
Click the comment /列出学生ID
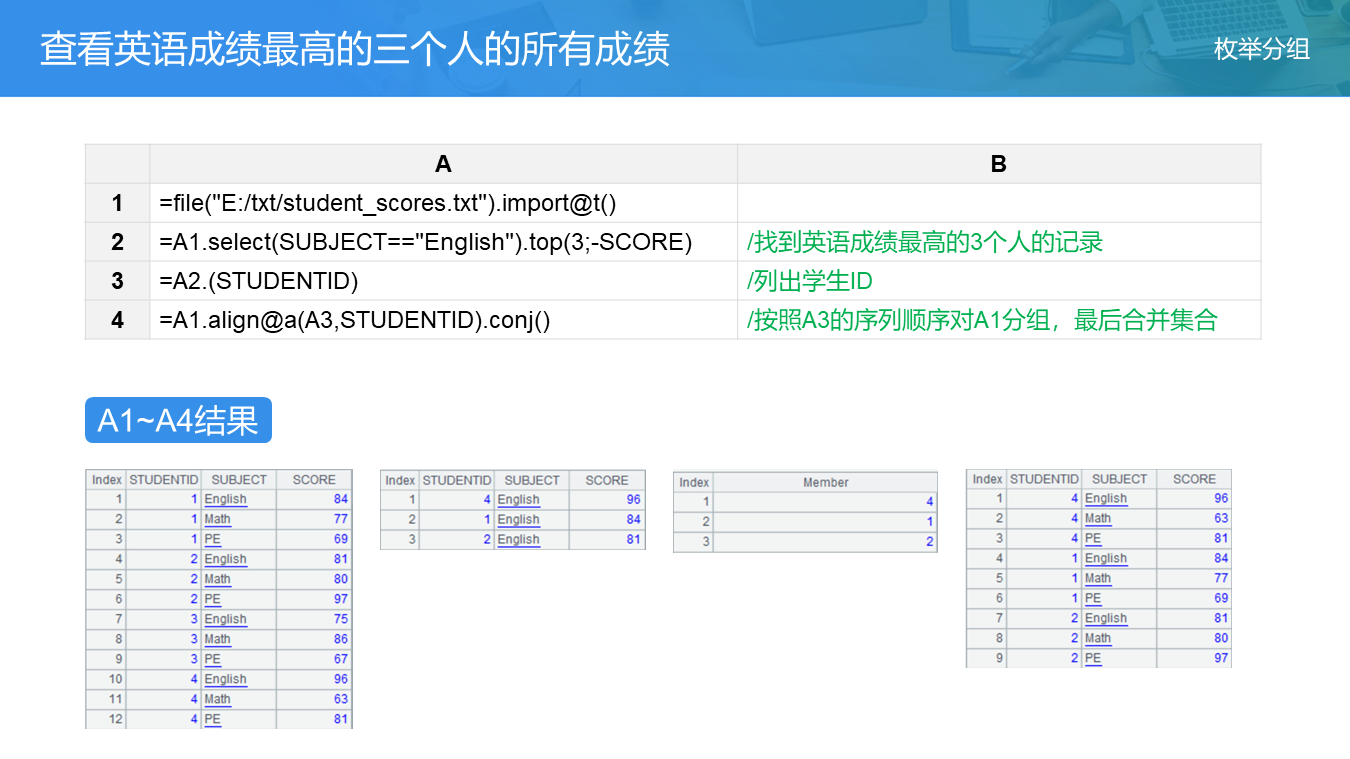point(809,281)
